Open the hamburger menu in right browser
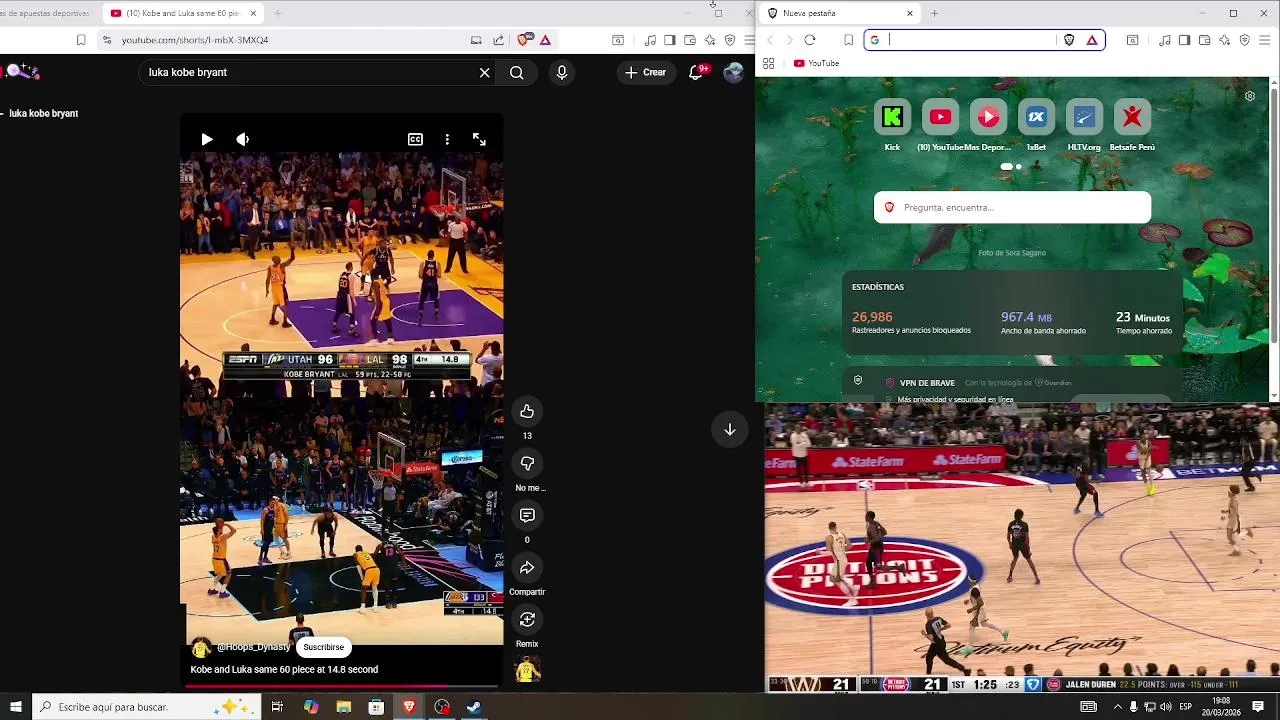This screenshot has height=720, width=1280. tap(1264, 40)
